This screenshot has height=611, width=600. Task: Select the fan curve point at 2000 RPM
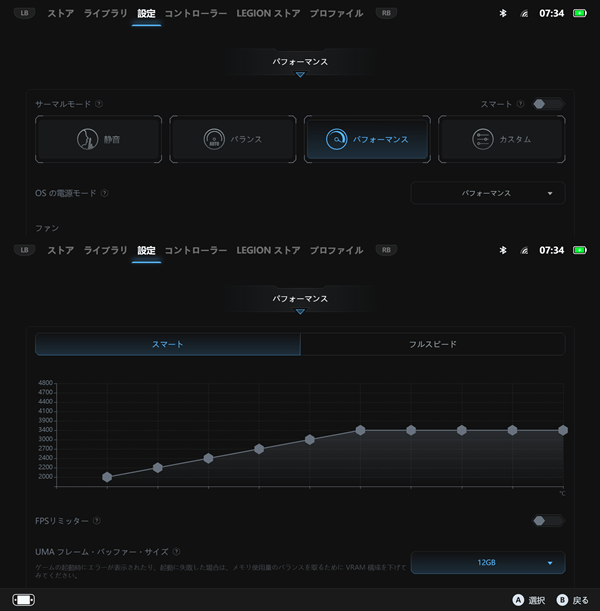pos(107,477)
